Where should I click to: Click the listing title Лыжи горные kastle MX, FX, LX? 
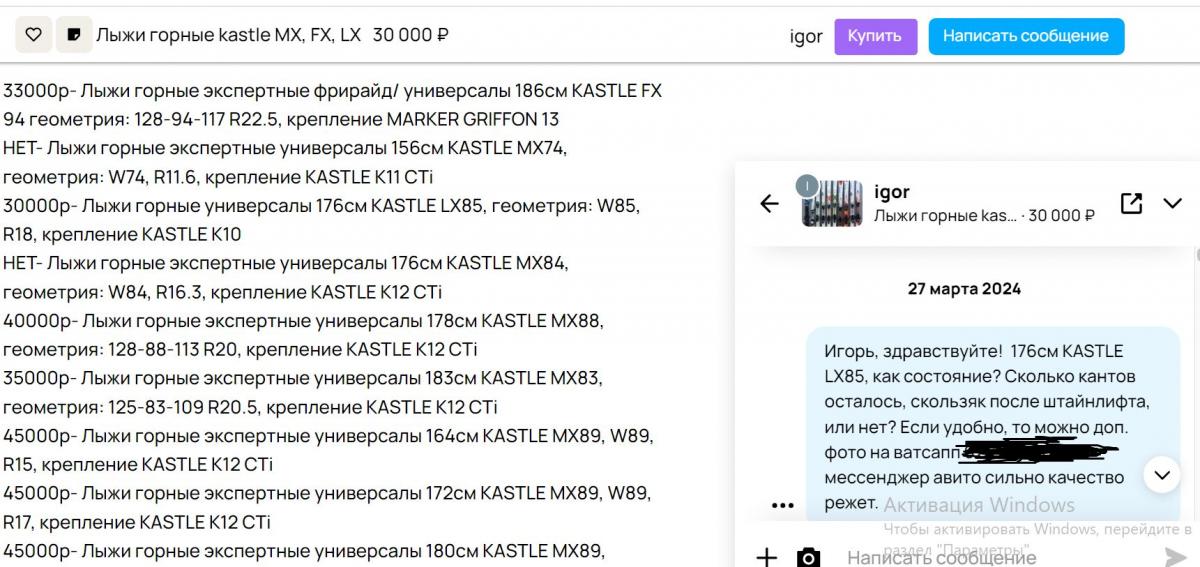point(228,35)
